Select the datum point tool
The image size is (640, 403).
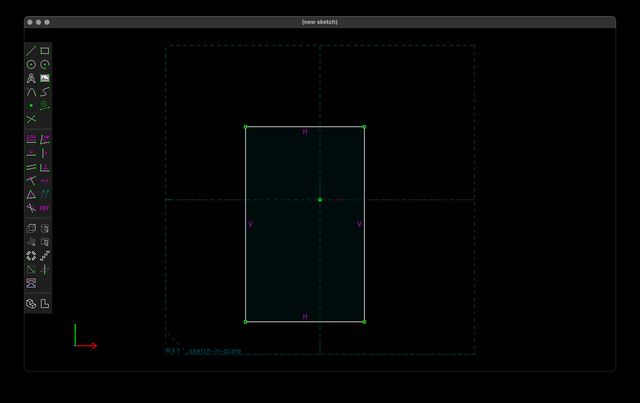[31, 105]
